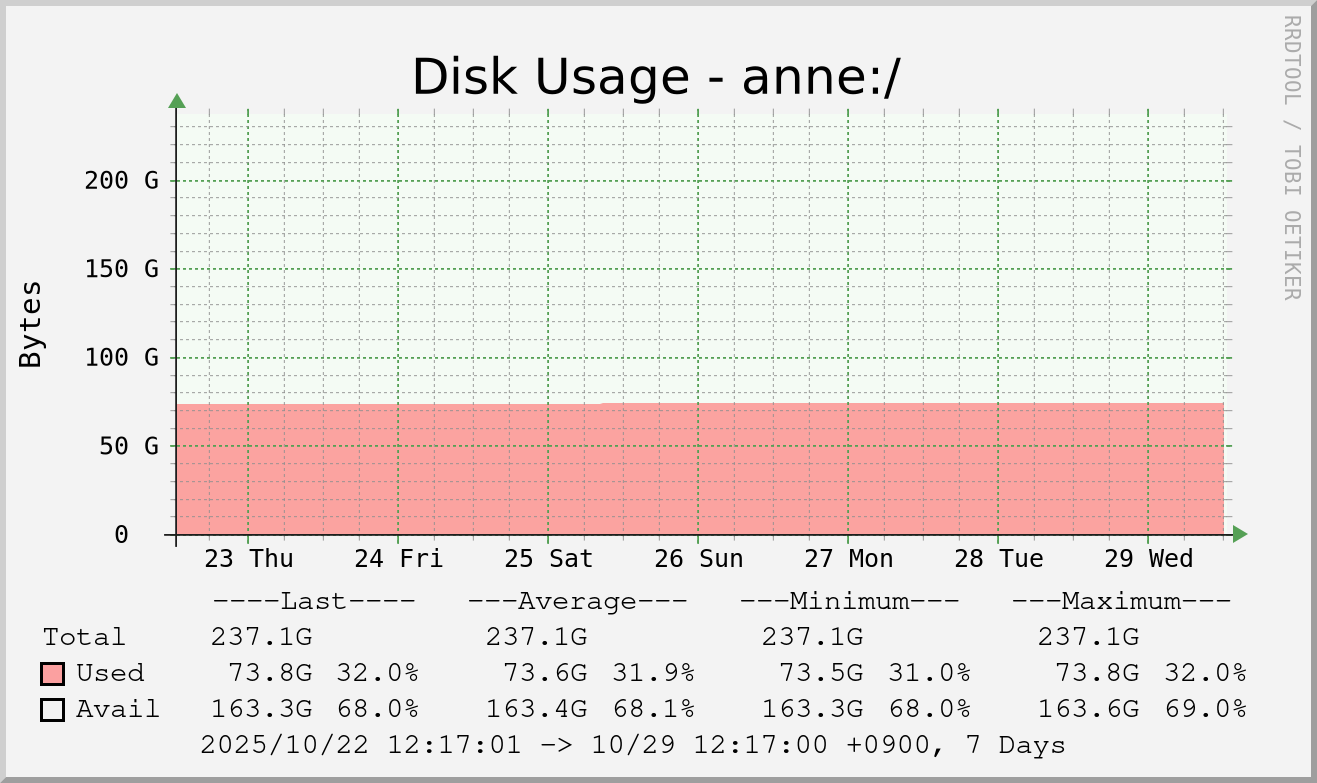Viewport: 1317px width, 783px height.
Task: Select the "23 Thu" date label
Action: [249, 559]
